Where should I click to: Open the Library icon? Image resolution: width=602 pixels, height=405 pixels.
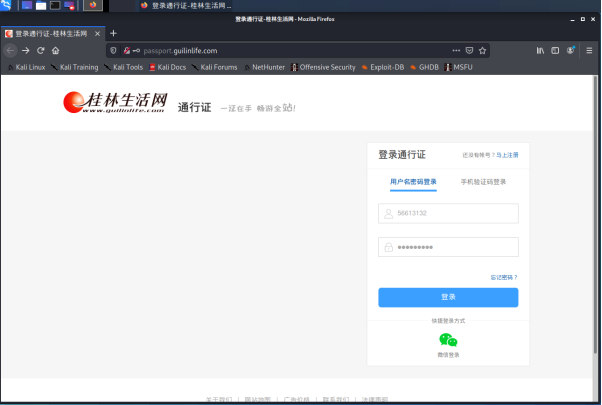(x=540, y=50)
